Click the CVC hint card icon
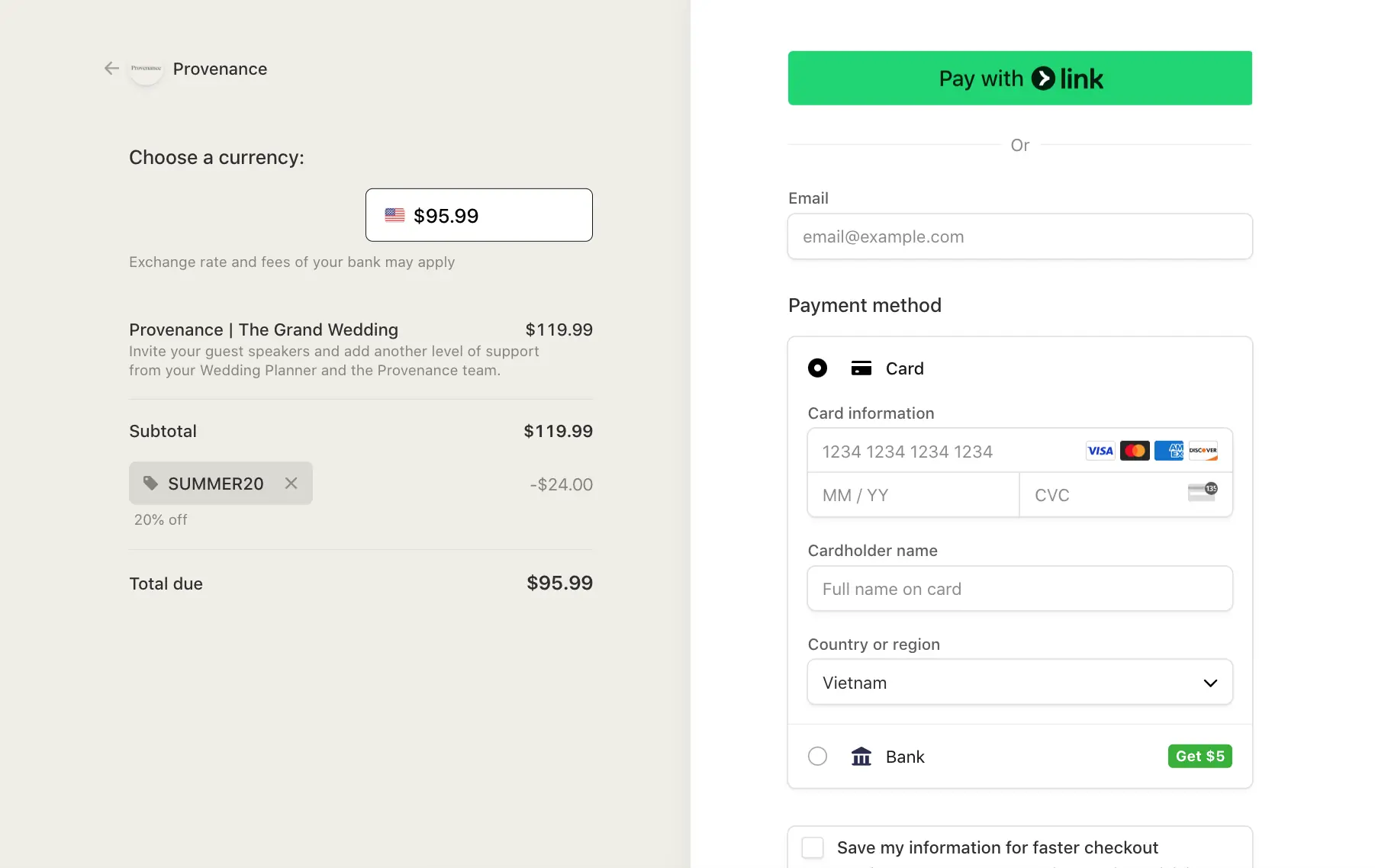The image size is (1375, 868). pyautogui.click(x=1203, y=492)
